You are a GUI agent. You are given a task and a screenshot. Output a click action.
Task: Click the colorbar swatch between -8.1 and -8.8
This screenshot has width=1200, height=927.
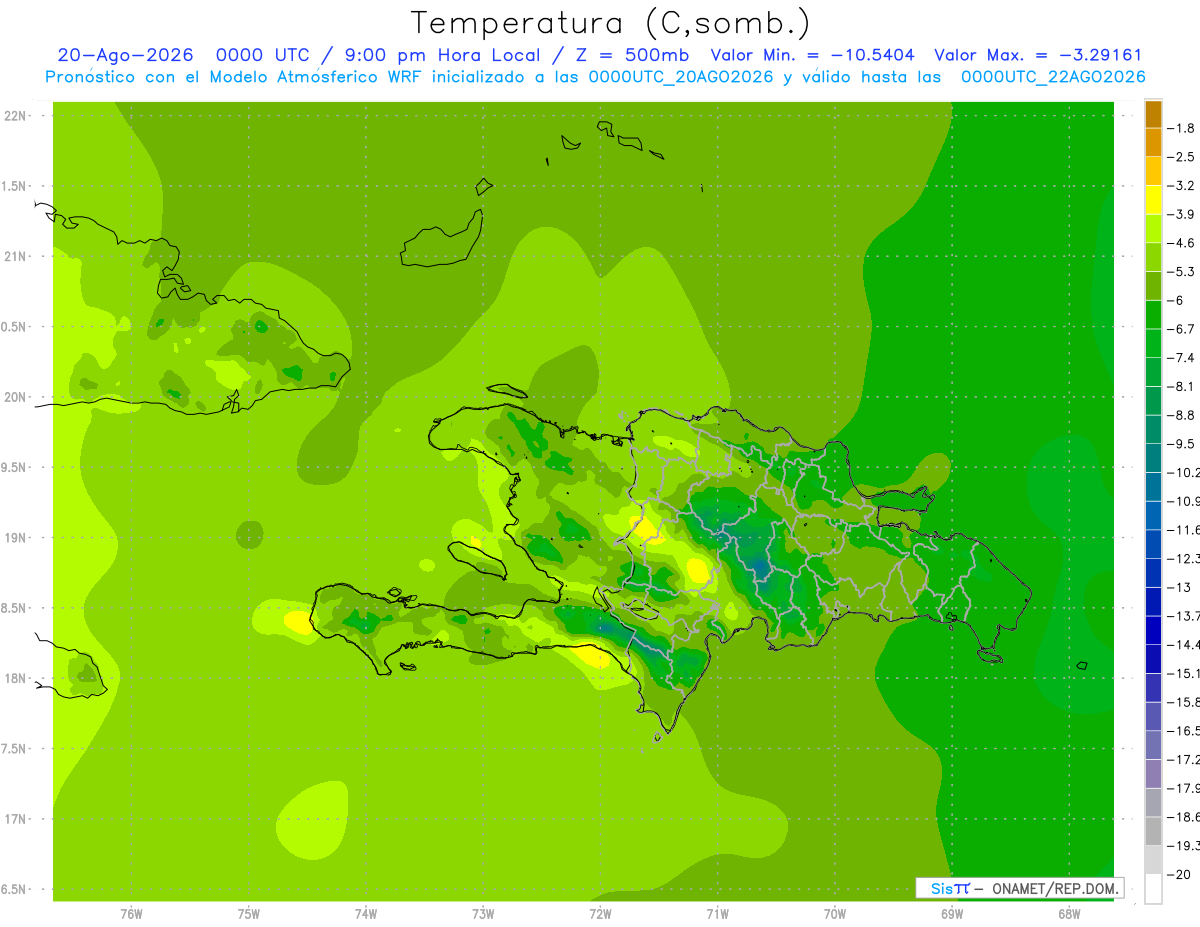(x=1153, y=401)
